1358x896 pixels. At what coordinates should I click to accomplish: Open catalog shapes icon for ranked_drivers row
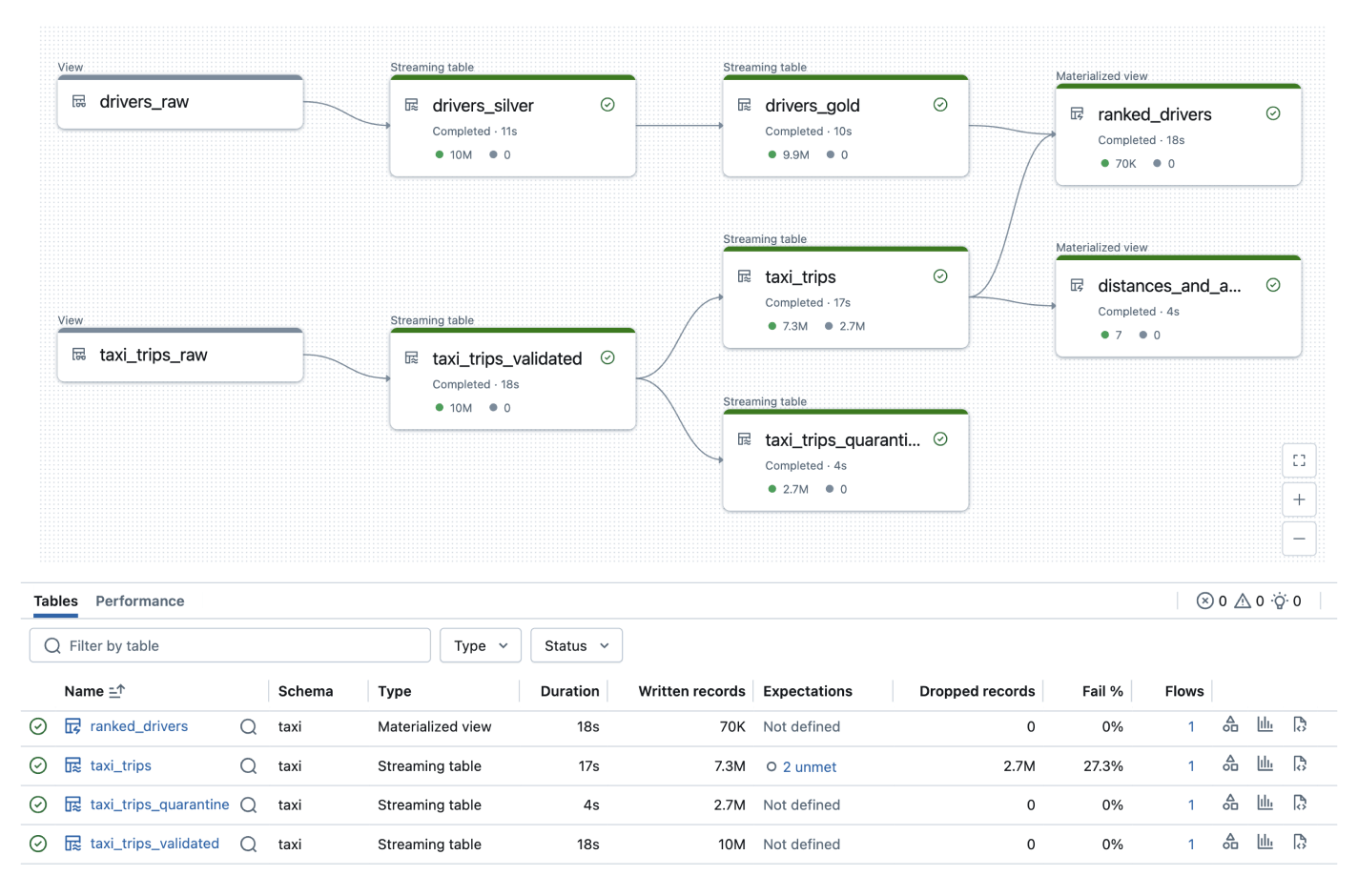pyautogui.click(x=1230, y=725)
